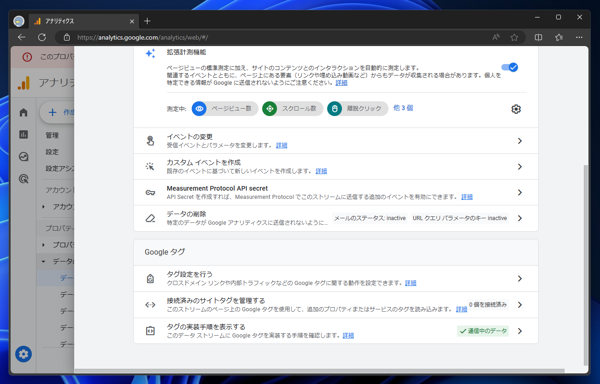This screenshot has height=384, width=600.
Task: Open a new tab with plus
Action: pyautogui.click(x=147, y=21)
